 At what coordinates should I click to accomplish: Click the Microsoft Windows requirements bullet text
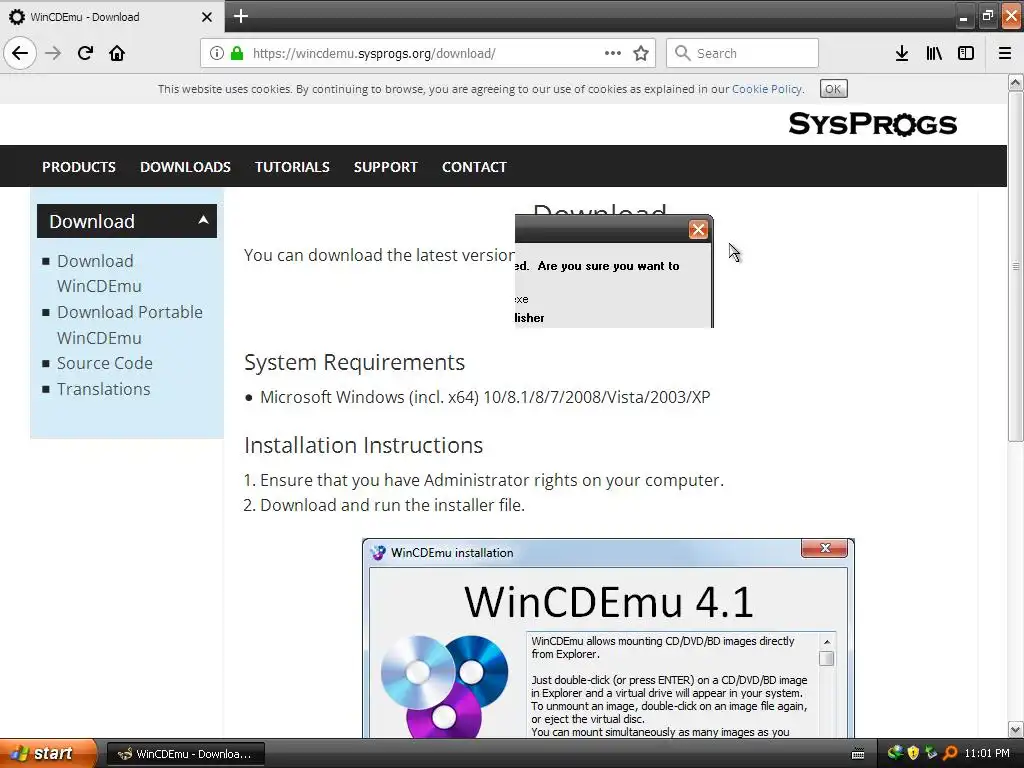(x=485, y=397)
